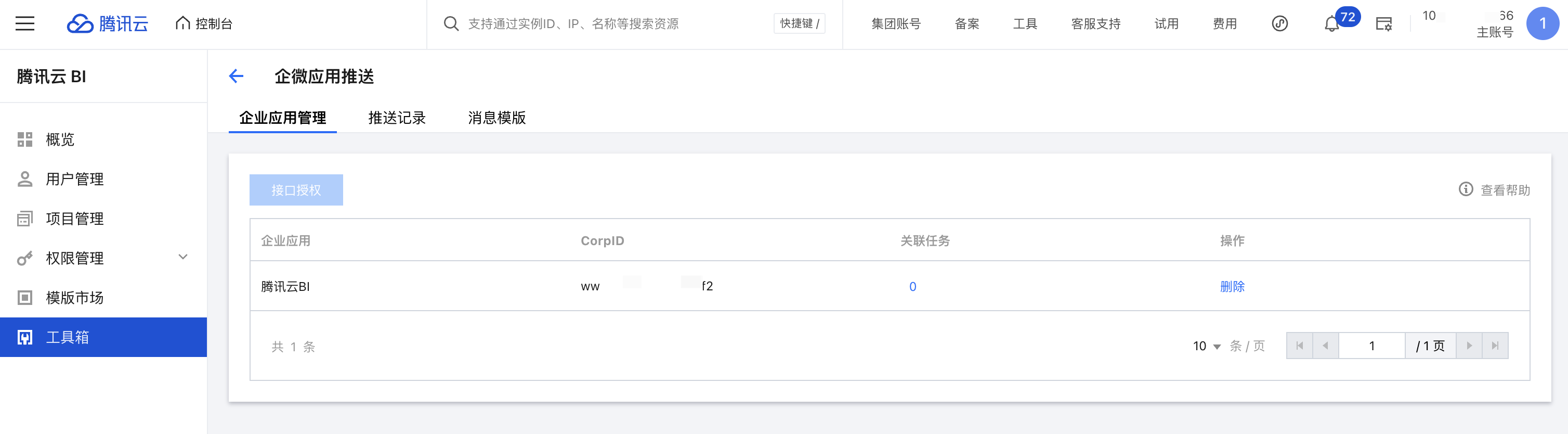Open 概览 in the sidebar

tap(103, 139)
